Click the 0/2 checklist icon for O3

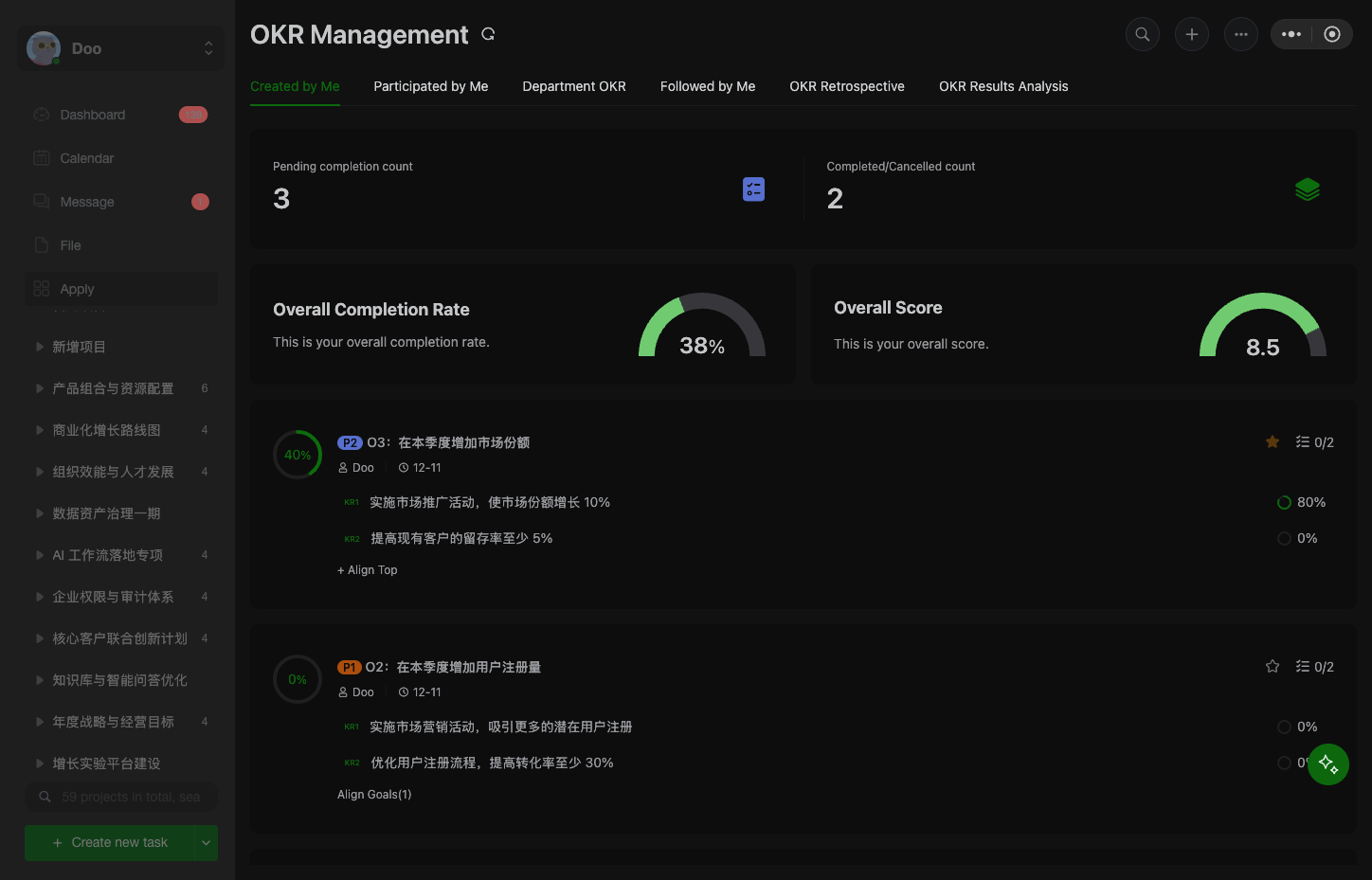1303,442
